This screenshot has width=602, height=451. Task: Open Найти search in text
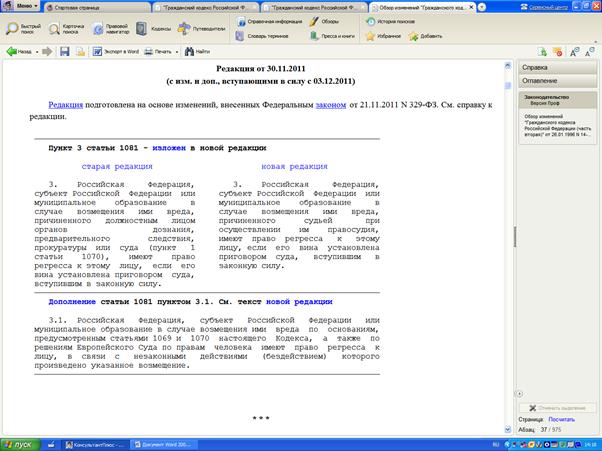click(197, 51)
